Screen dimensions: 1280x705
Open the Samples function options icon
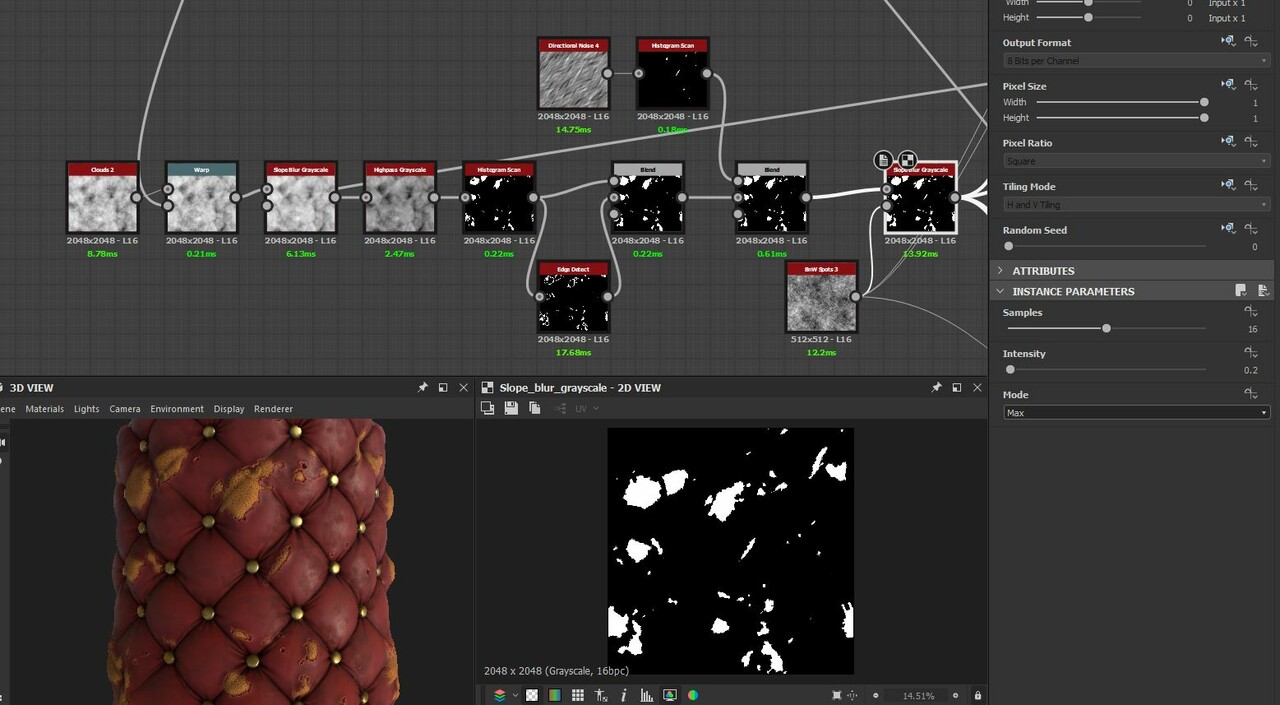(x=1251, y=312)
